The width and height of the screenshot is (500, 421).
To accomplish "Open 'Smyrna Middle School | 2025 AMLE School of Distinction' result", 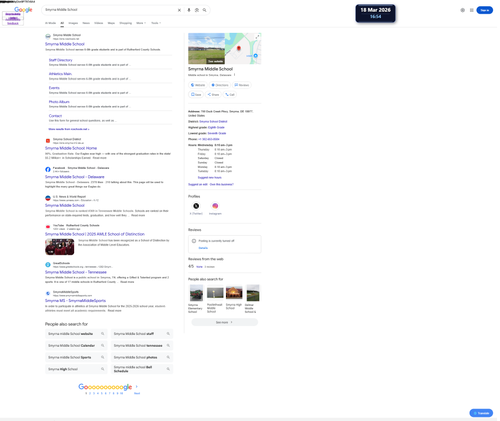I will coord(95,234).
